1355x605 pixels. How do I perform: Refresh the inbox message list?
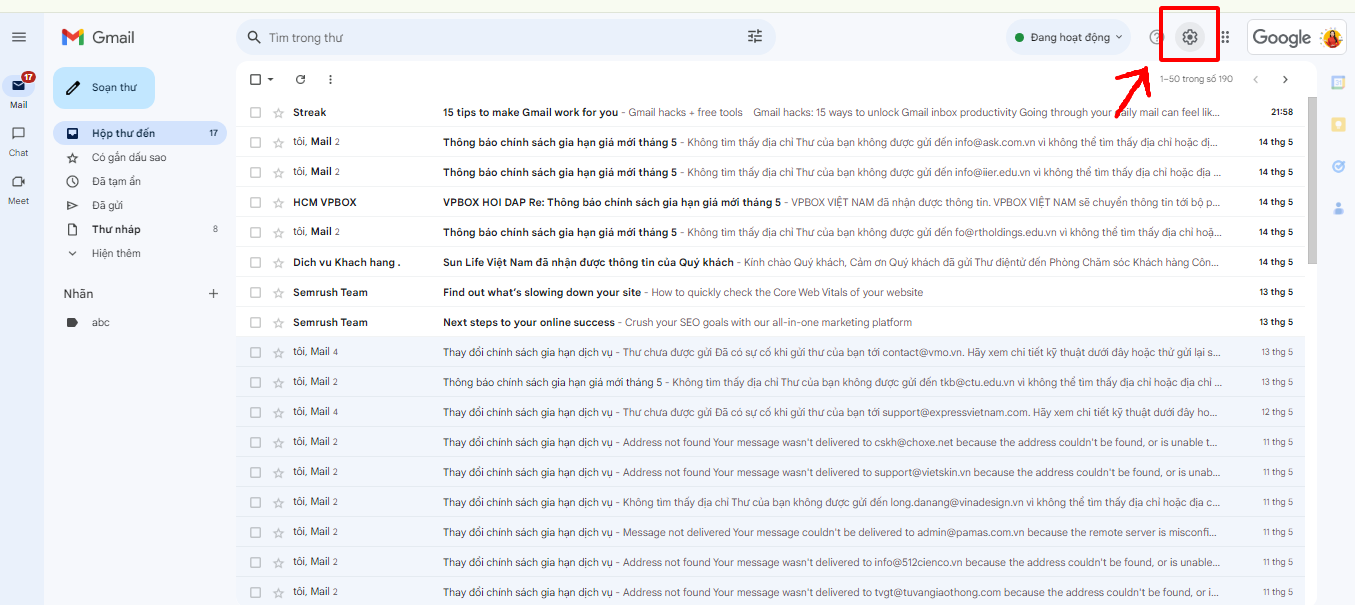pyautogui.click(x=300, y=80)
